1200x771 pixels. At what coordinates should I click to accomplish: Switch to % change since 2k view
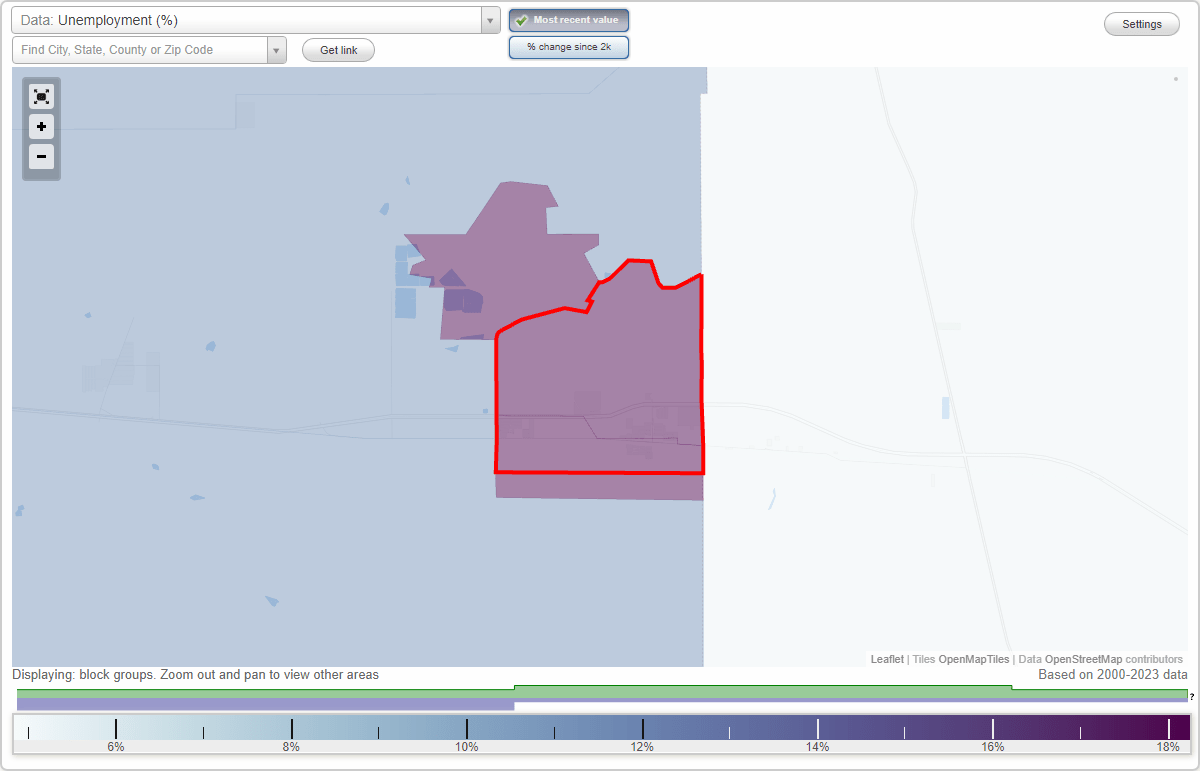point(568,46)
